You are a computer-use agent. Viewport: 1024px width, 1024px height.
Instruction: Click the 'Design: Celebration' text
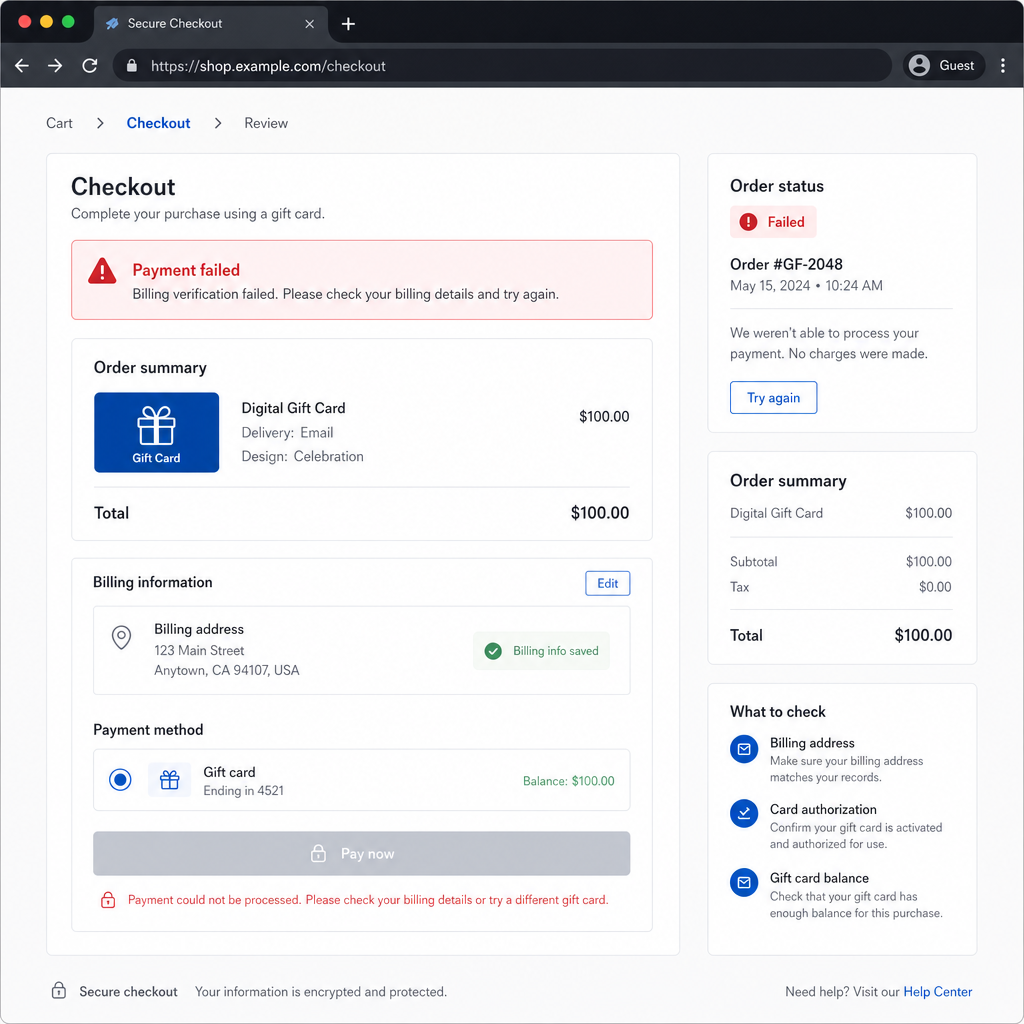tap(302, 456)
